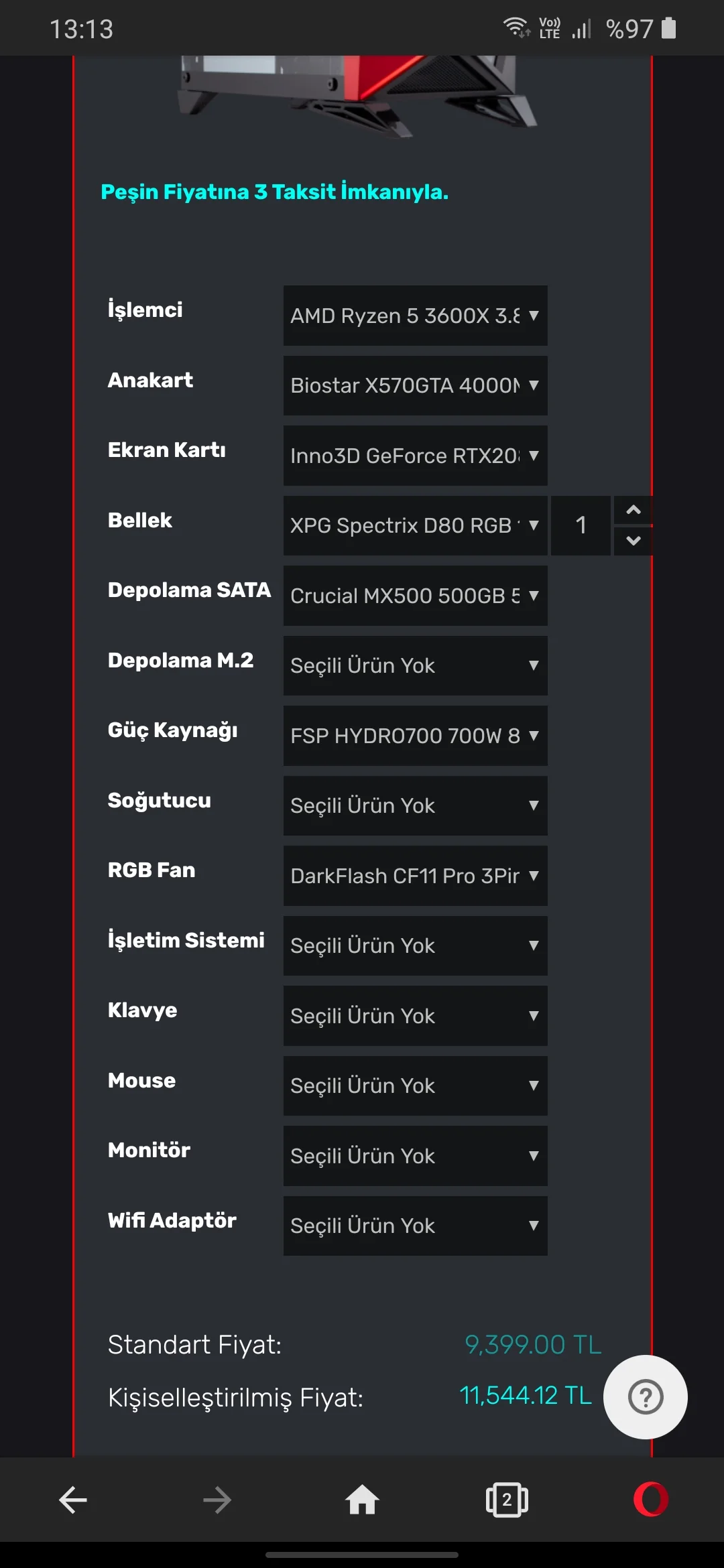724x1568 pixels.
Task: Pick a Soğutucu cooler from dropdown
Action: click(415, 805)
